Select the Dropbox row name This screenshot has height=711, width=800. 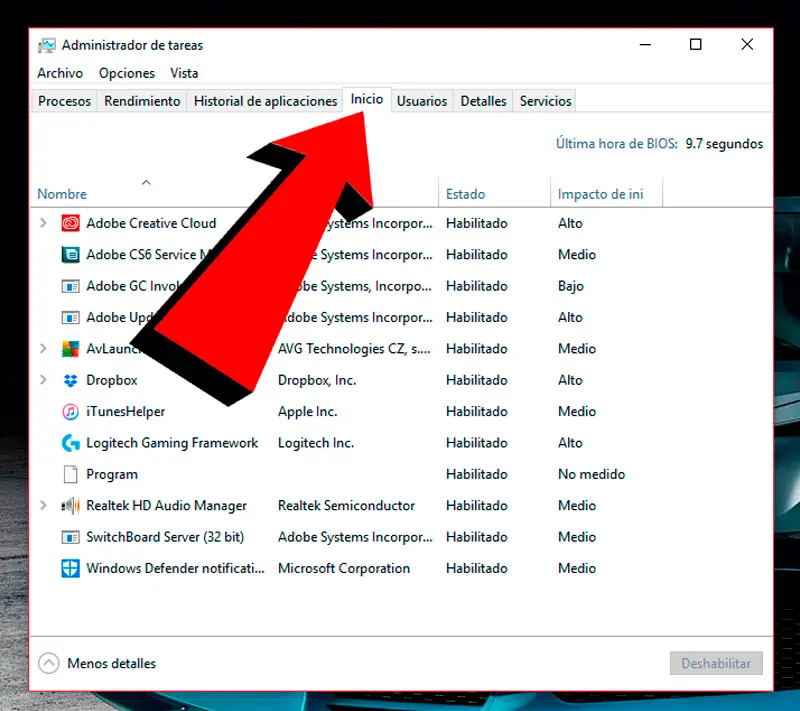pyautogui.click(x=112, y=380)
